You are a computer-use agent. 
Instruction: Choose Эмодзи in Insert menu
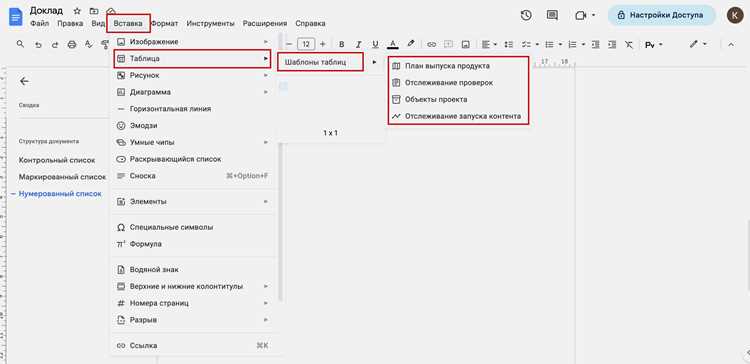click(193, 125)
